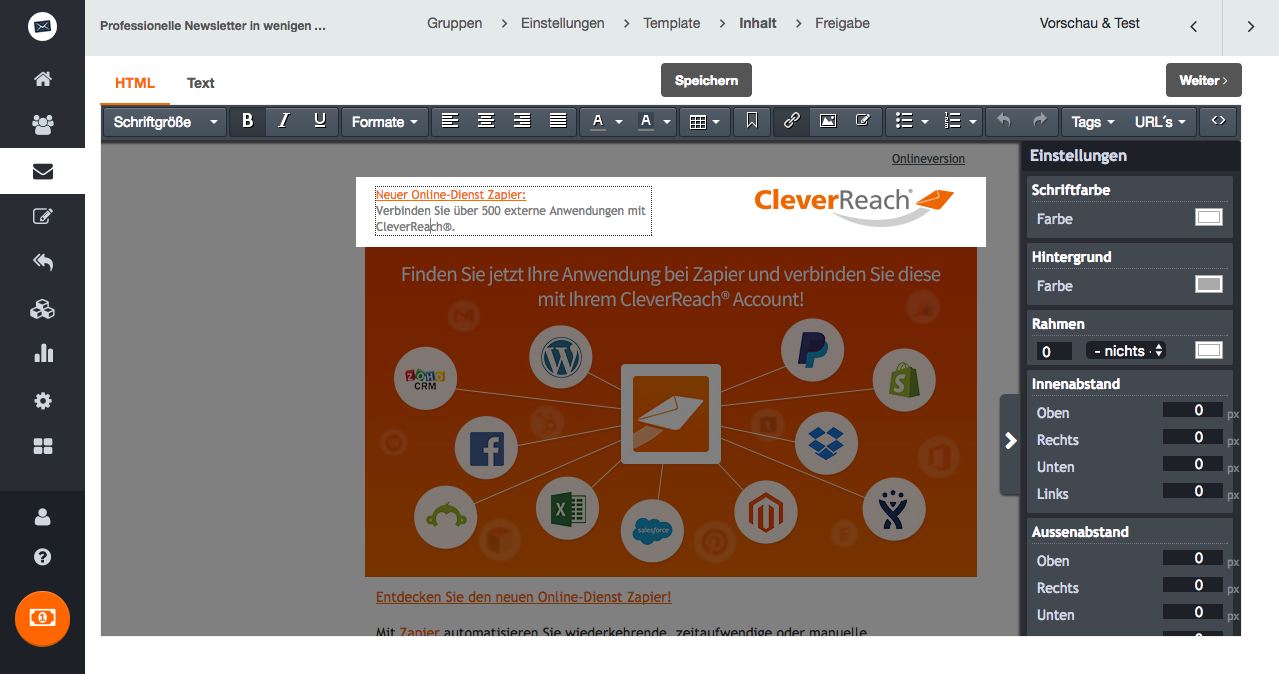The height and width of the screenshot is (674, 1279).
Task: Redo the last action
Action: (x=1040, y=121)
